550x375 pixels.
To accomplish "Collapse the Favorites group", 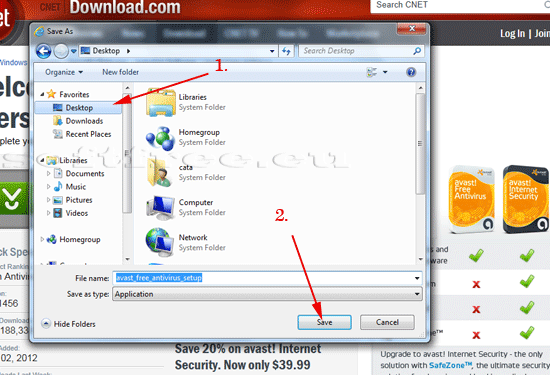I will [x=42, y=94].
